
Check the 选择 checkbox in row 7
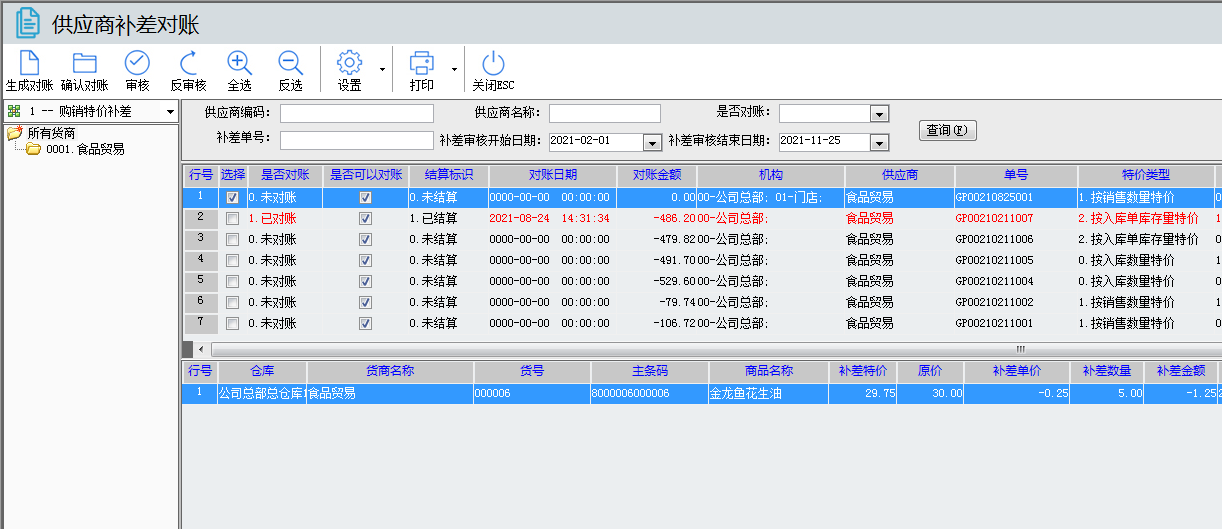coord(232,324)
